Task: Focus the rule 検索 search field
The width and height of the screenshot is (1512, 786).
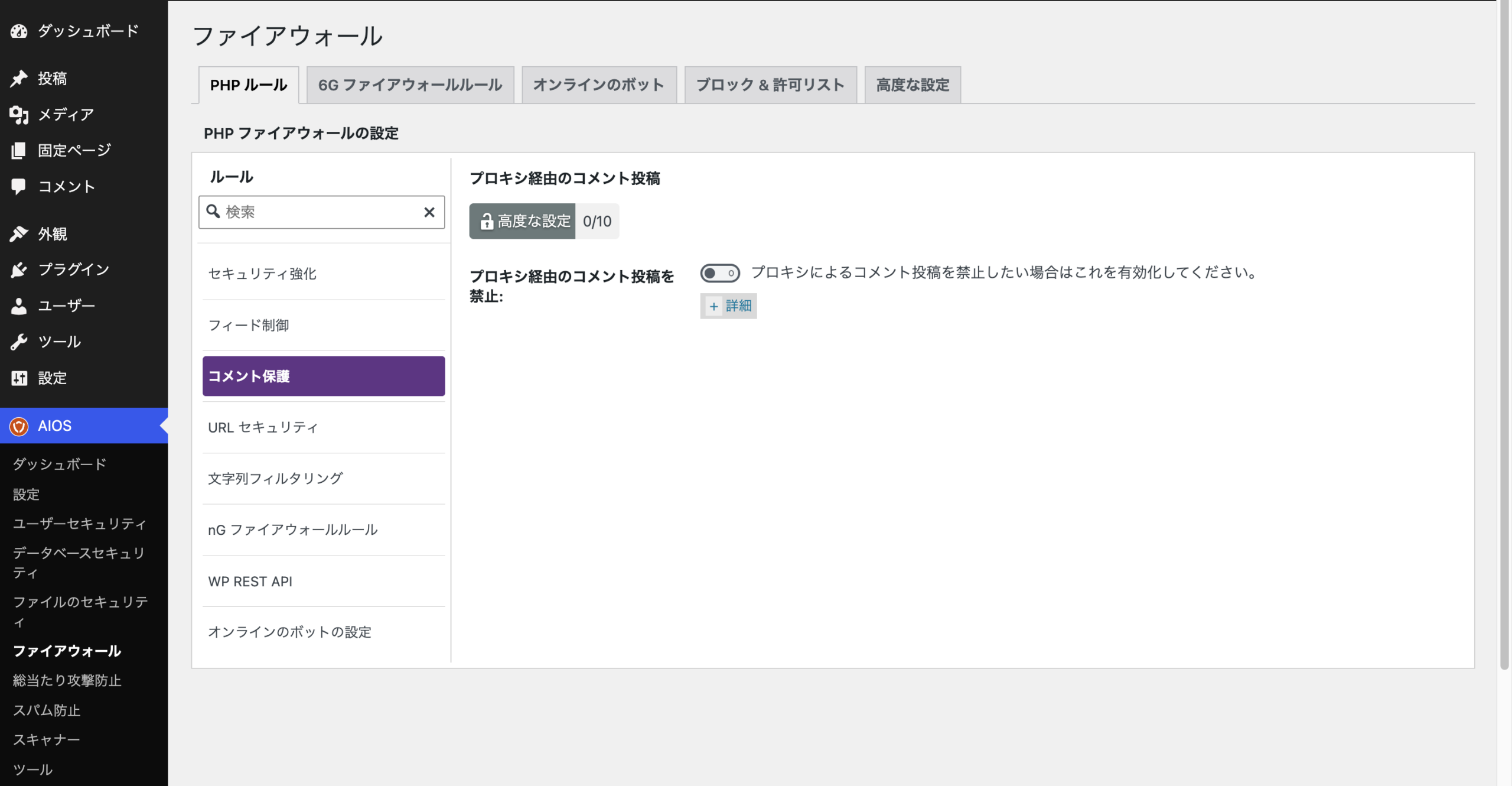Action: click(x=322, y=212)
